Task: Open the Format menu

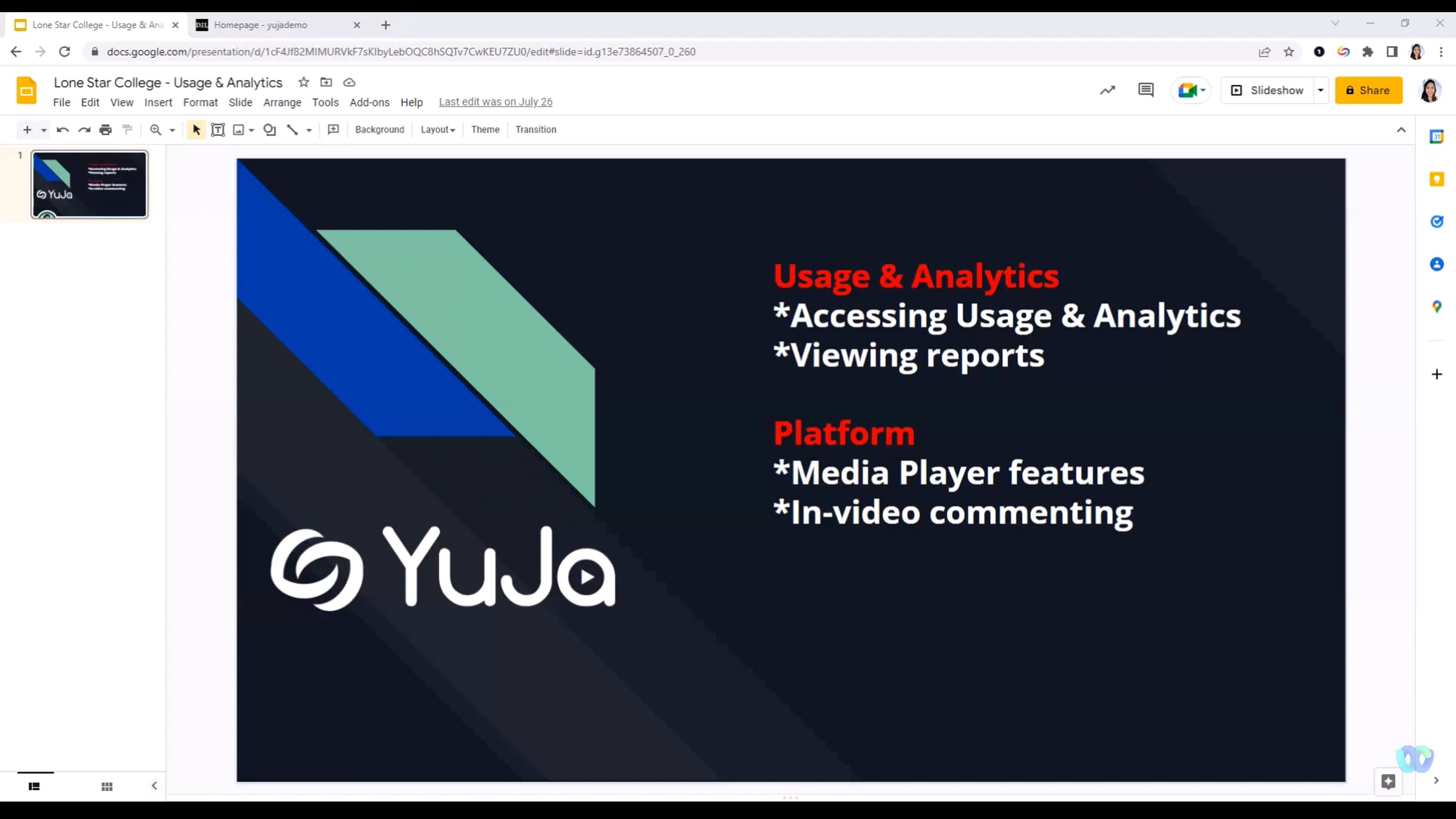Action: click(200, 103)
